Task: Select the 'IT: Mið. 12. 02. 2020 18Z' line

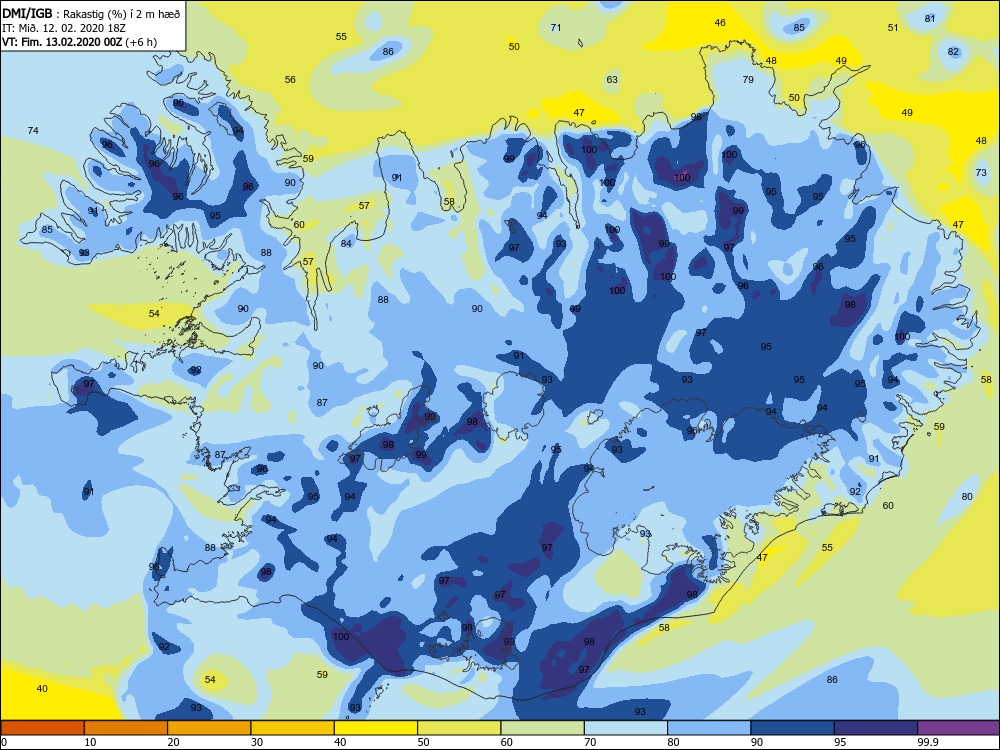Action: [64, 28]
